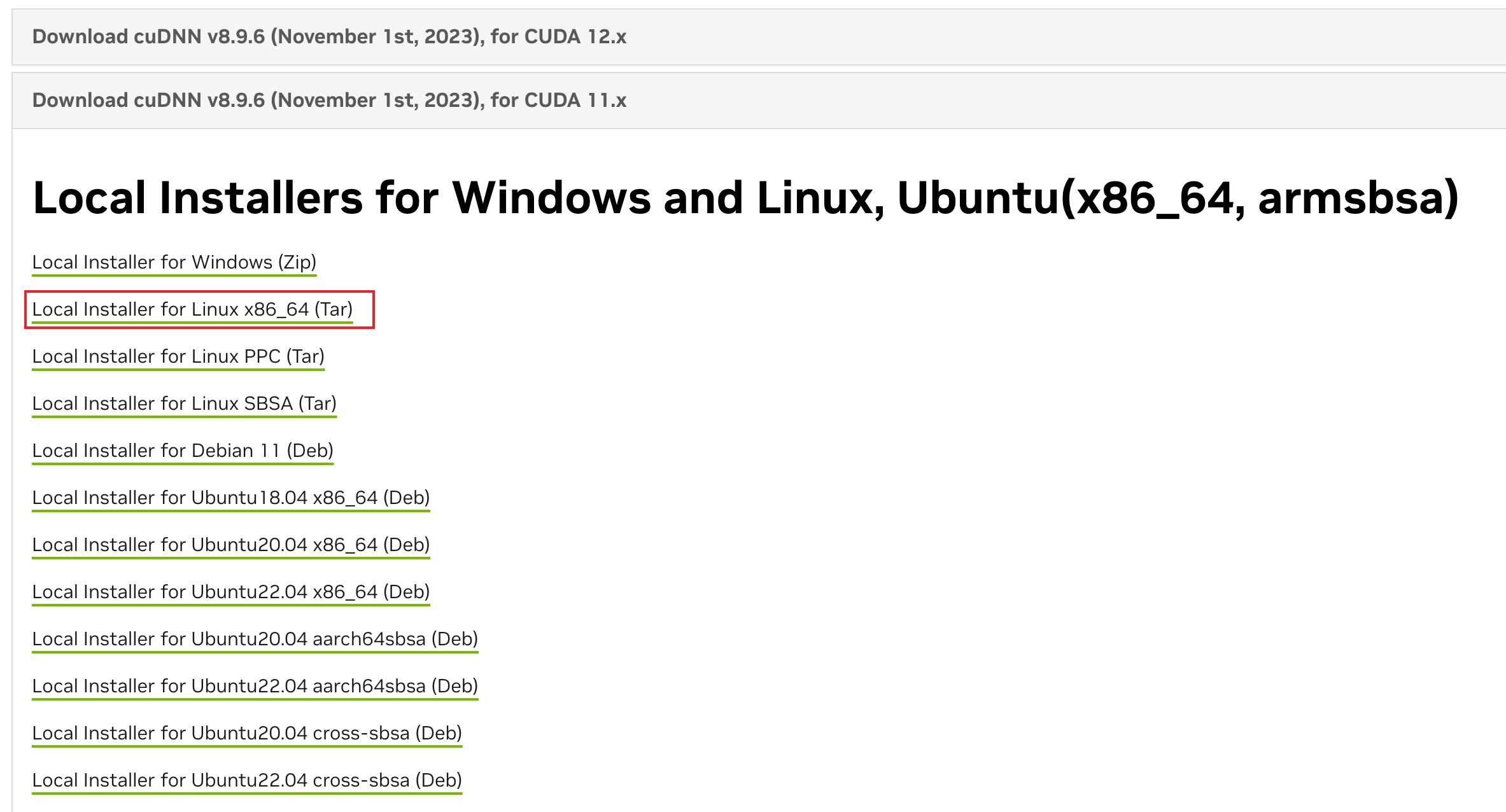
Task: Collapse the cuDNN v8.9.6 for CUDA 11.x section
Action: 329,101
